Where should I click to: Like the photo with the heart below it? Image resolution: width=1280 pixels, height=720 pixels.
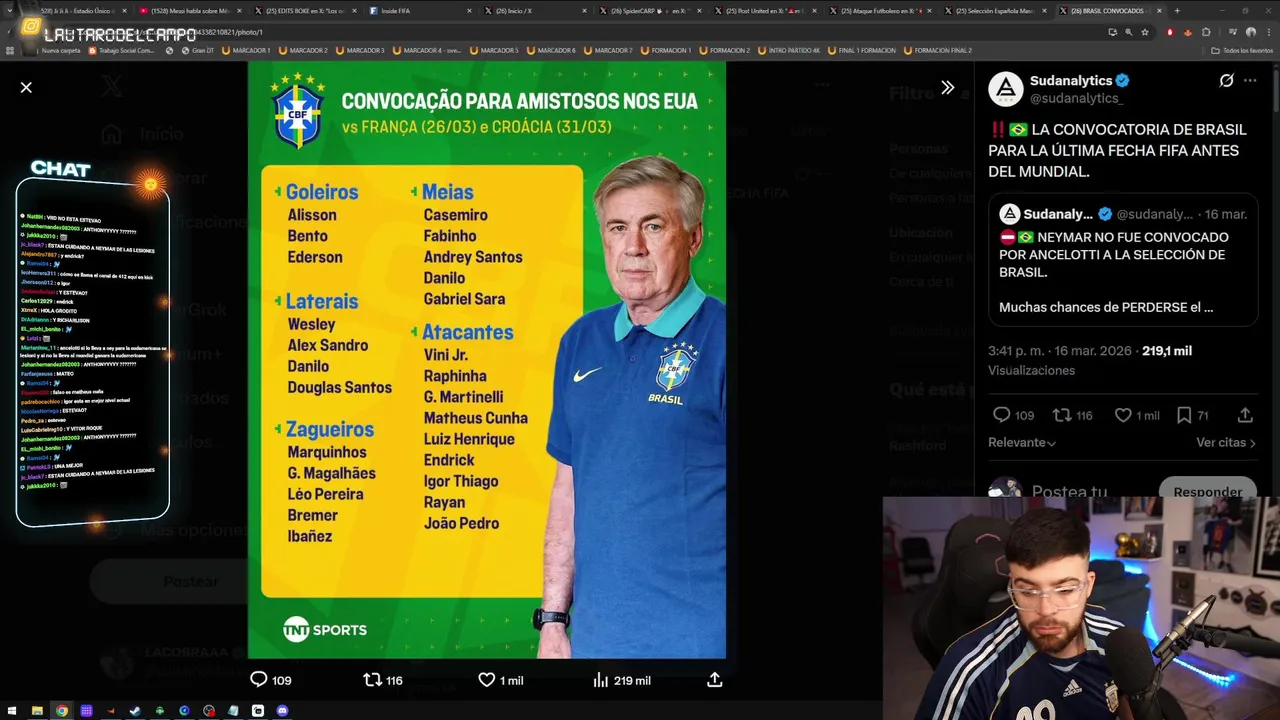(x=487, y=680)
